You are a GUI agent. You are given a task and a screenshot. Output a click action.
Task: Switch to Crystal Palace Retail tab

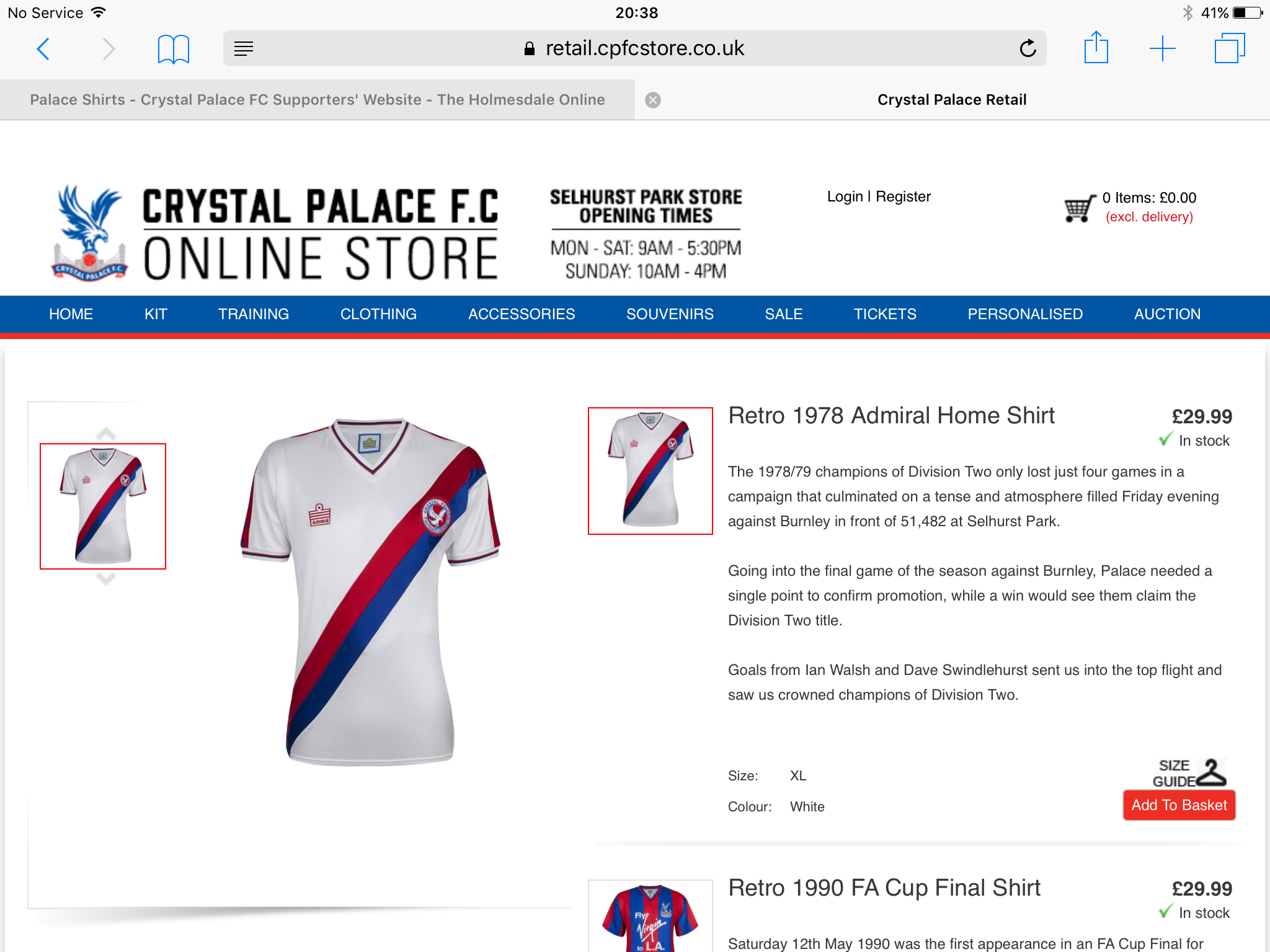click(952, 100)
